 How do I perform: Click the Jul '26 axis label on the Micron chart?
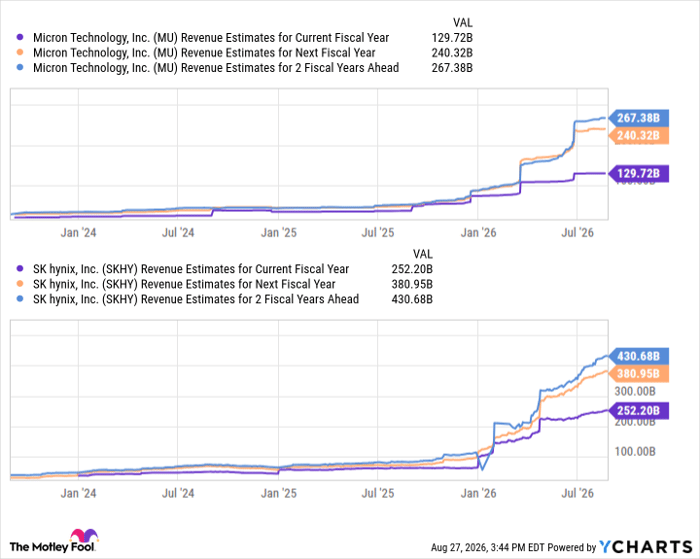click(x=577, y=233)
